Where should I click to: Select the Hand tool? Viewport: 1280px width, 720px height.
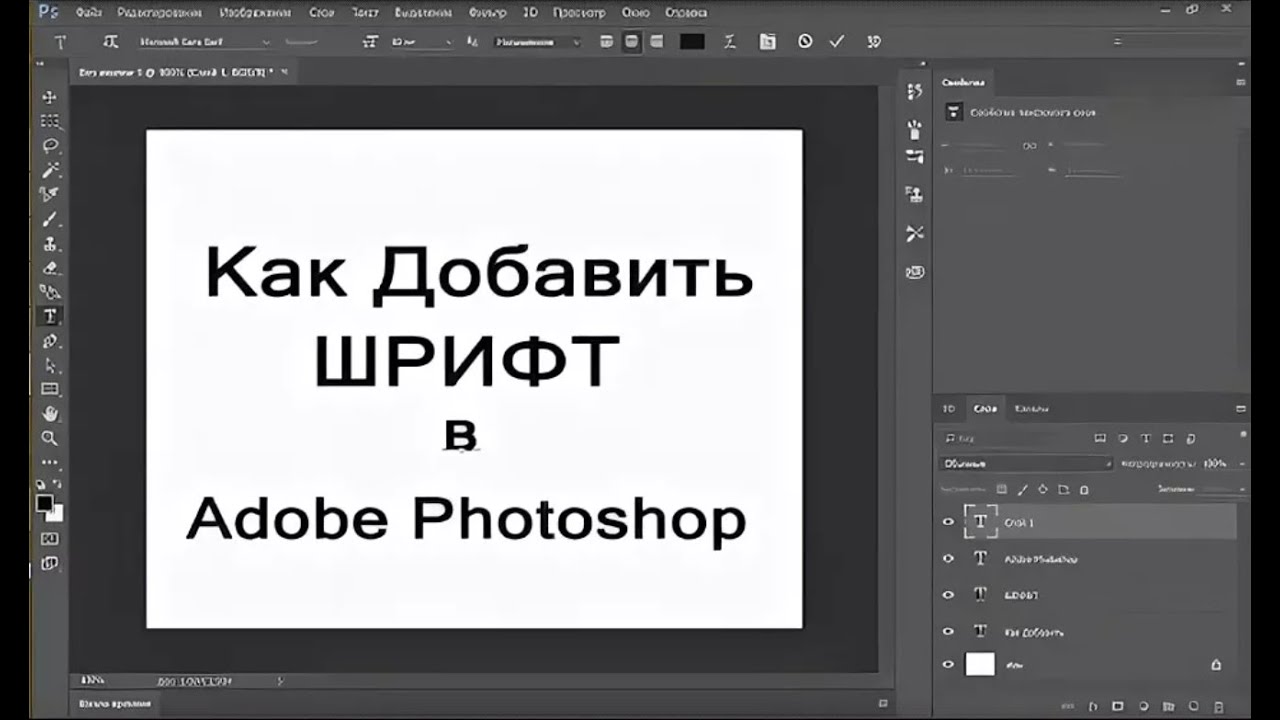pos(49,413)
